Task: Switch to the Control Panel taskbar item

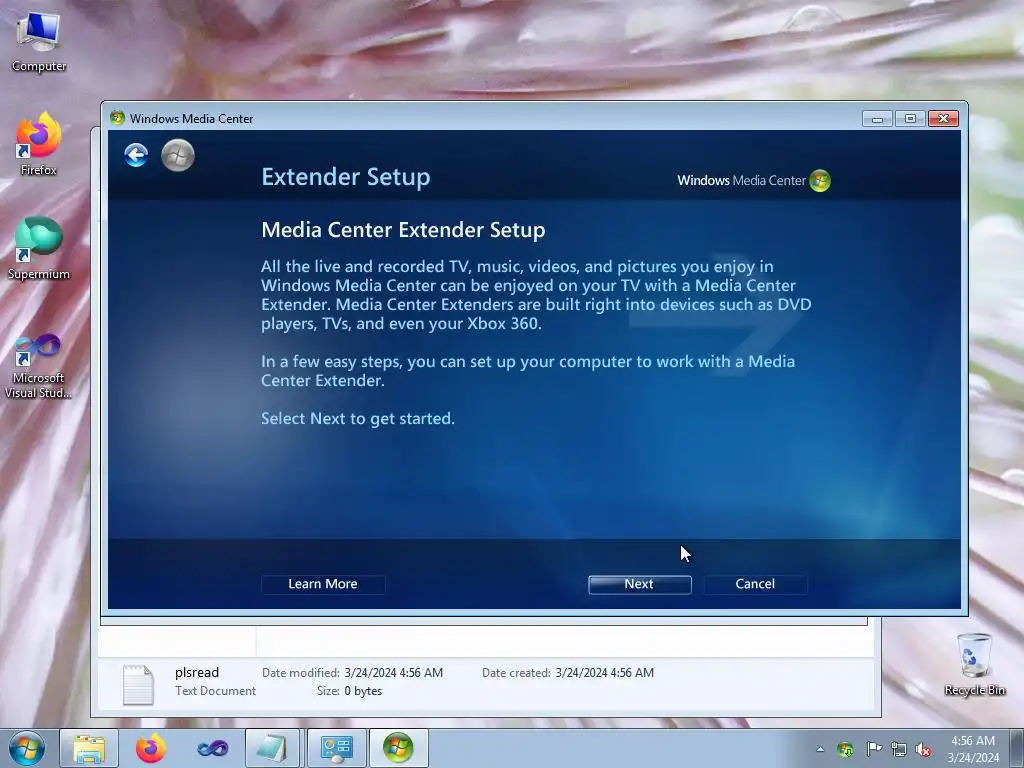Action: (336, 748)
